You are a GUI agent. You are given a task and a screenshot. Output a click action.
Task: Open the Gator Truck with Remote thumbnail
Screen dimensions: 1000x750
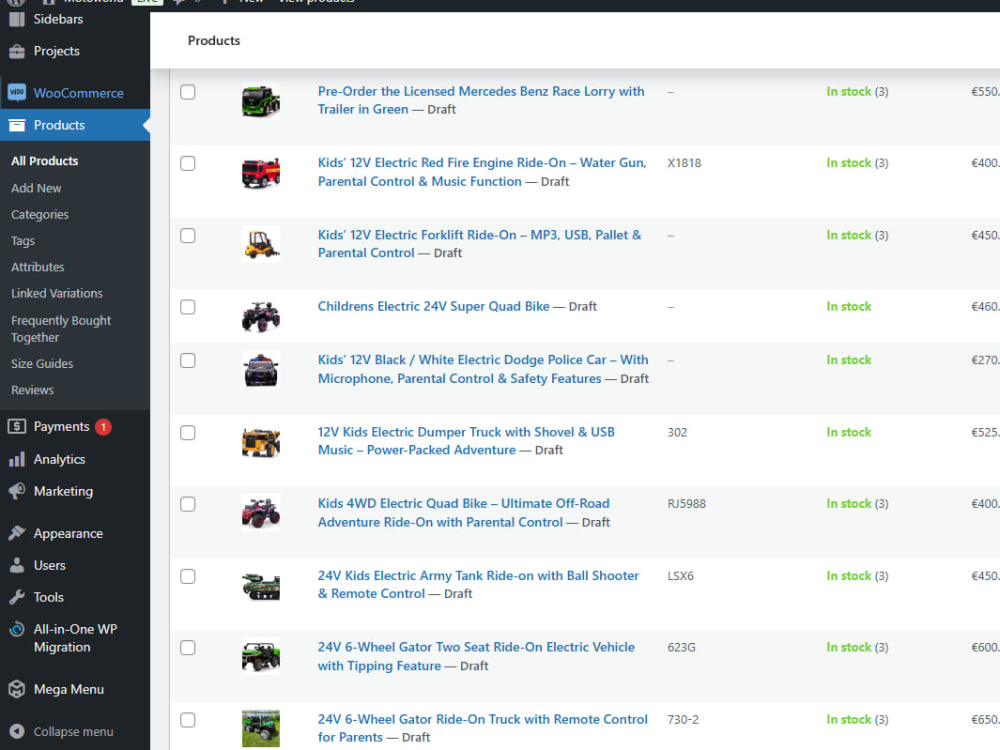point(261,729)
